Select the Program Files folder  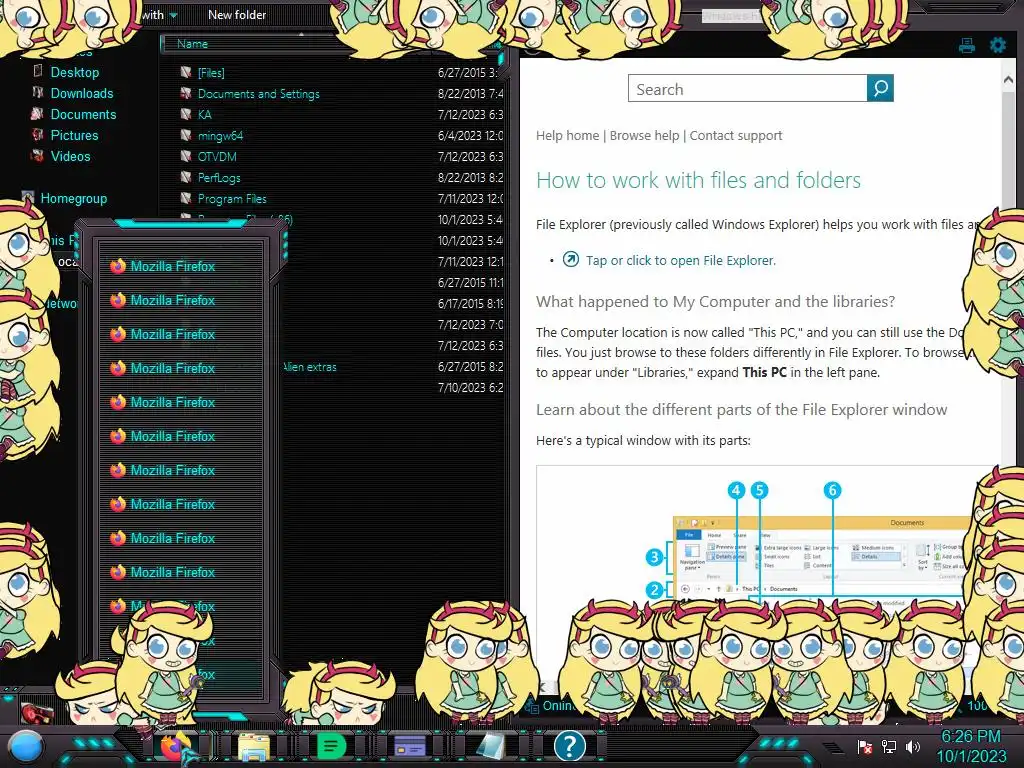(x=232, y=198)
